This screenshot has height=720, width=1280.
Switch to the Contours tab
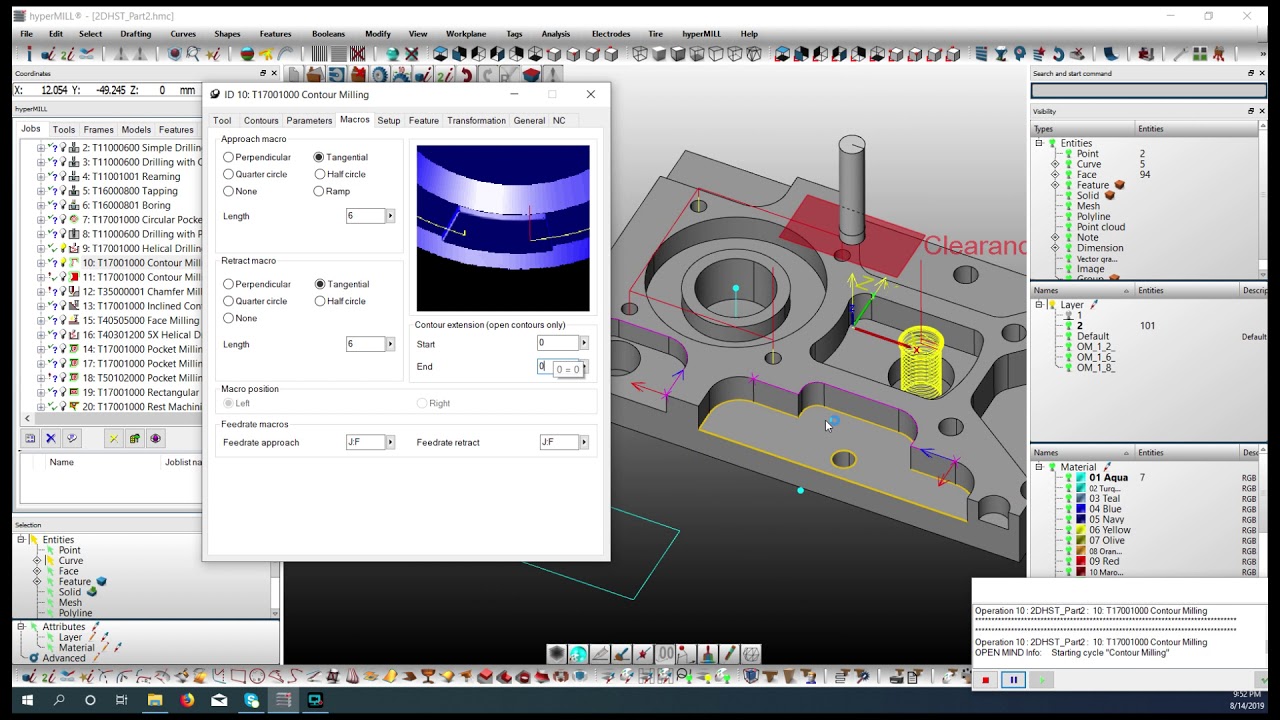point(261,120)
